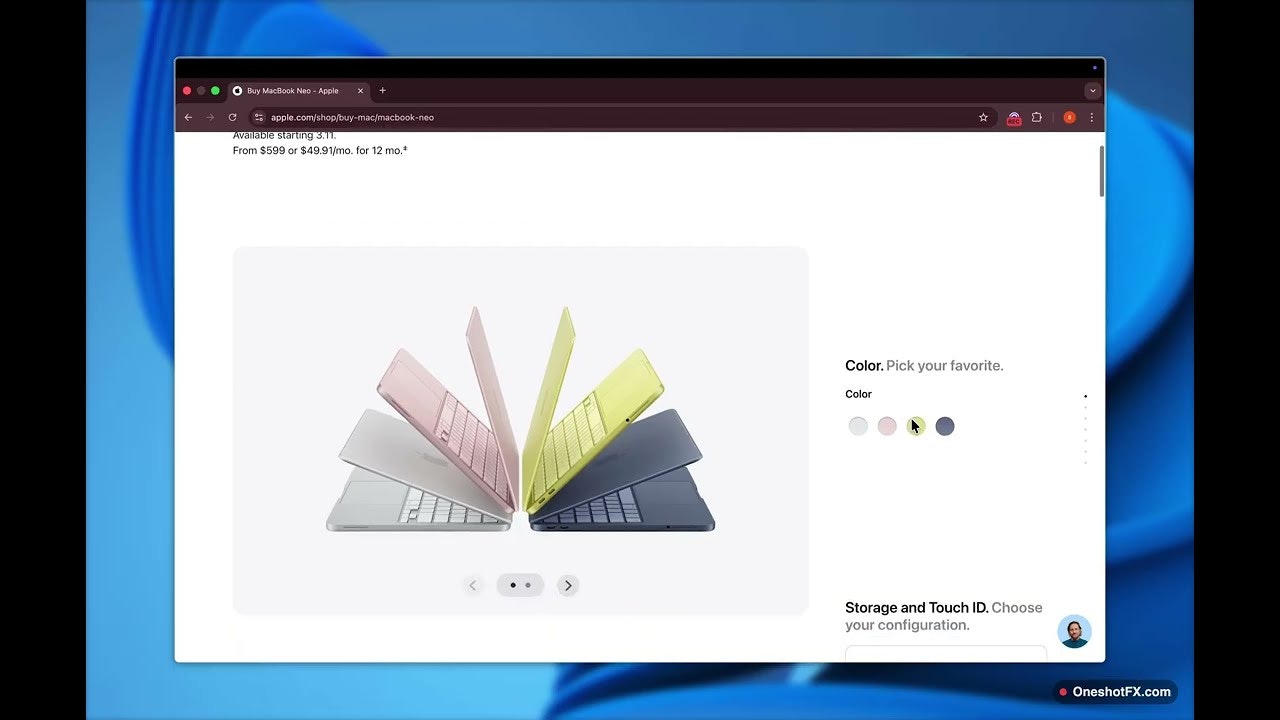This screenshot has height=720, width=1280.
Task: Select the second gallery pagination dot
Action: [x=528, y=585]
